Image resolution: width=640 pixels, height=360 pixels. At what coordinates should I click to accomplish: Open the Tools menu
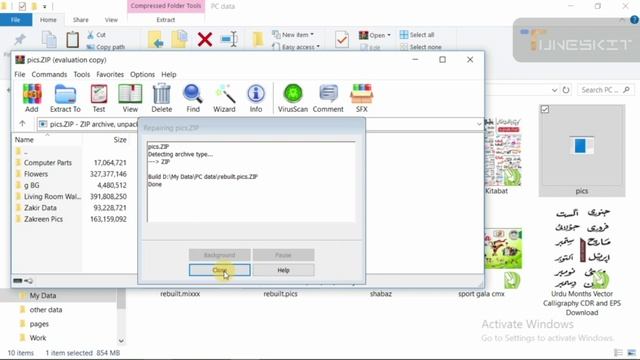[82, 74]
